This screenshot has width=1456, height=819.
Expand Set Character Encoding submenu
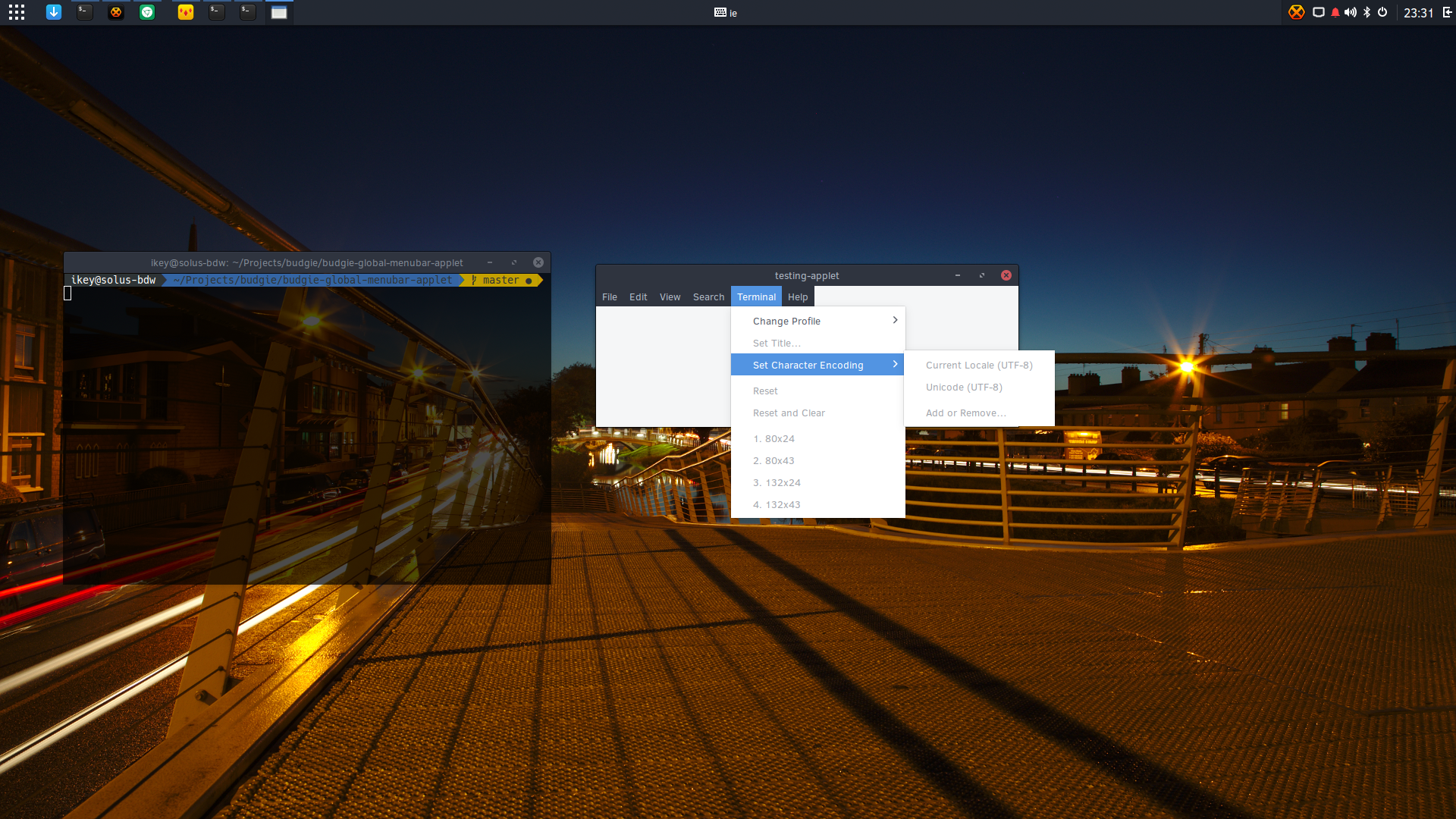tap(817, 365)
